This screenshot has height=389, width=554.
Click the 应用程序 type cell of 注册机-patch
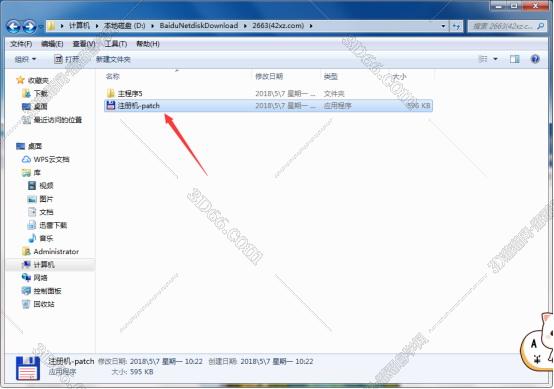[337, 105]
